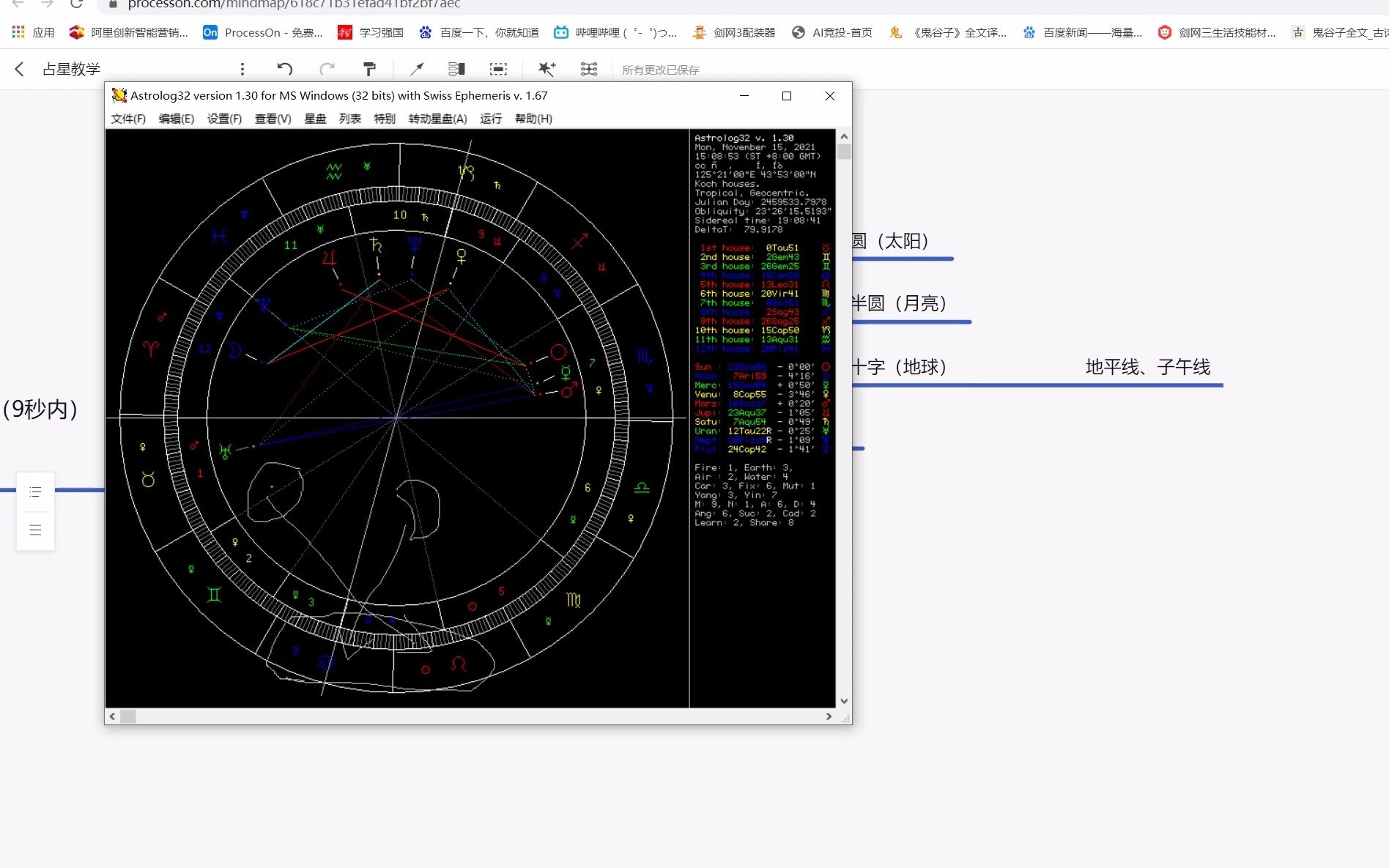Click the Sun glyph in the chart wheel
This screenshot has height=868, width=1389.
(558, 352)
